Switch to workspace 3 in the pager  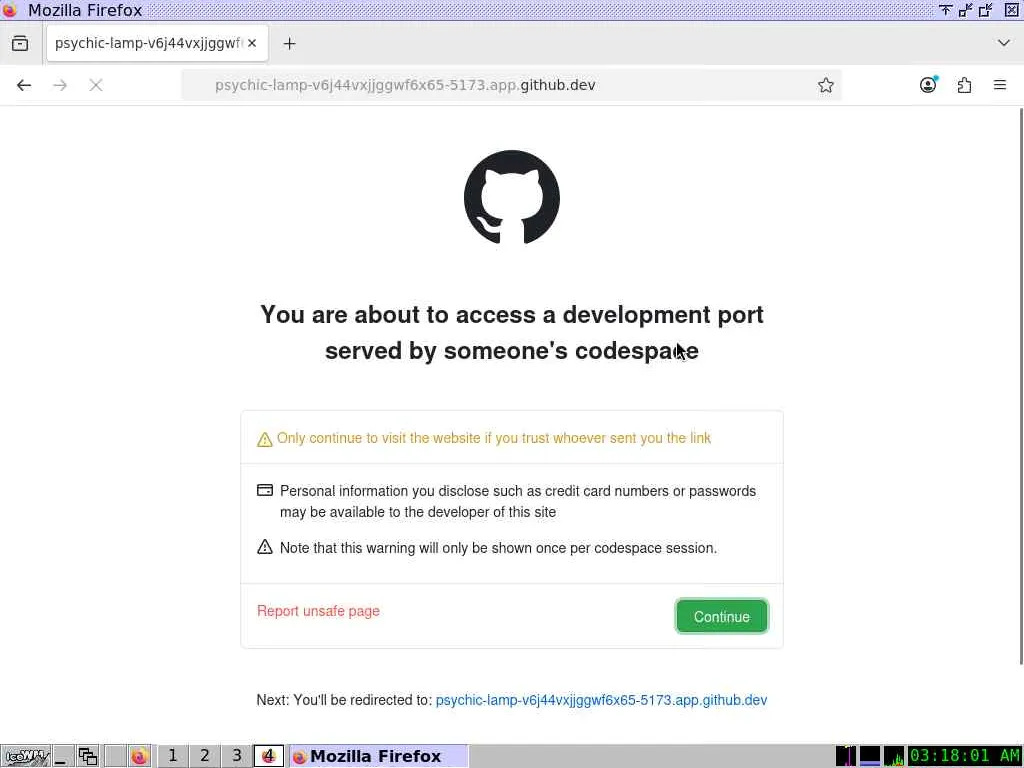point(236,756)
